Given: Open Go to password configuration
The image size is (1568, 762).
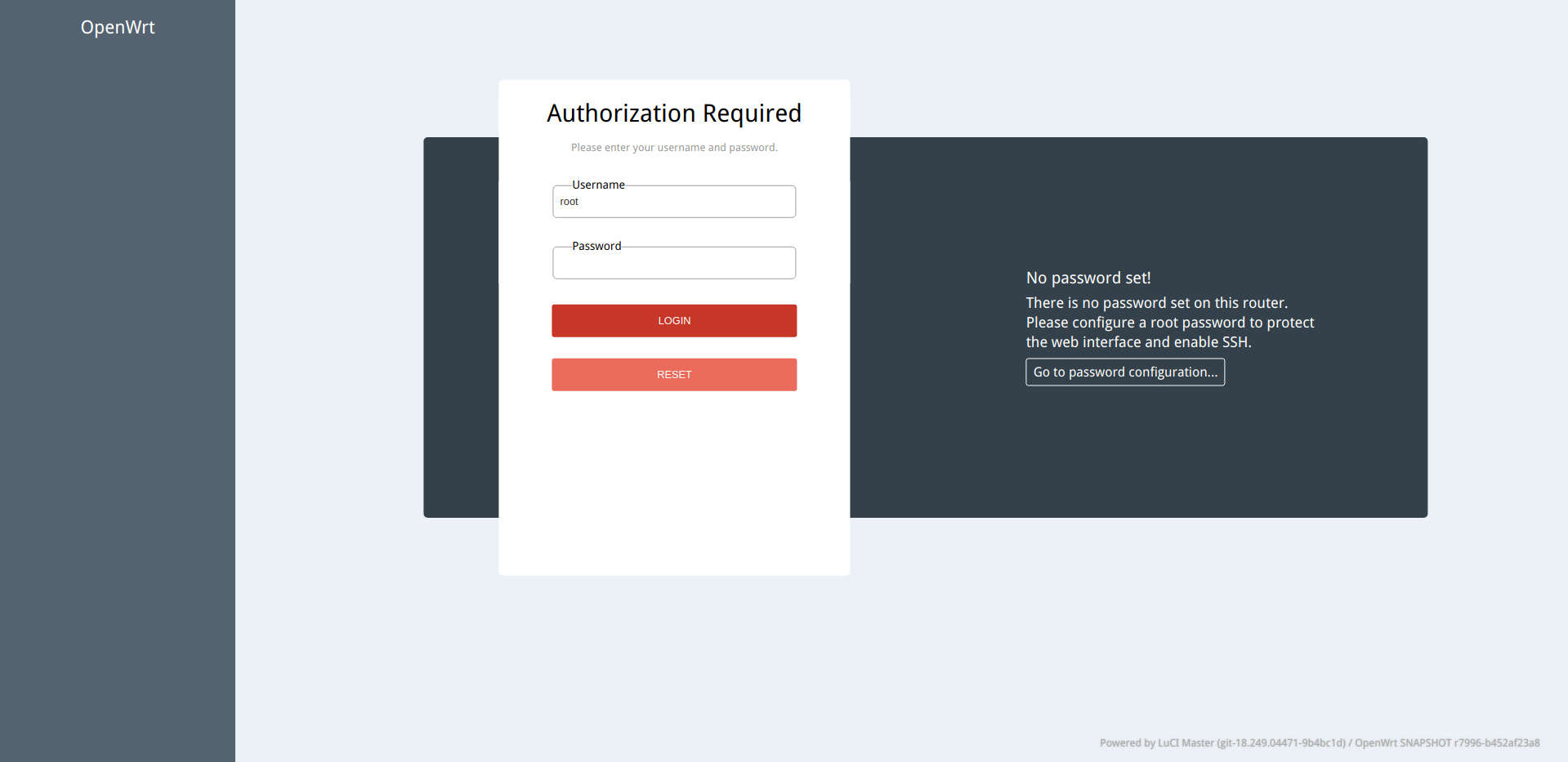Looking at the screenshot, I should [1125, 372].
